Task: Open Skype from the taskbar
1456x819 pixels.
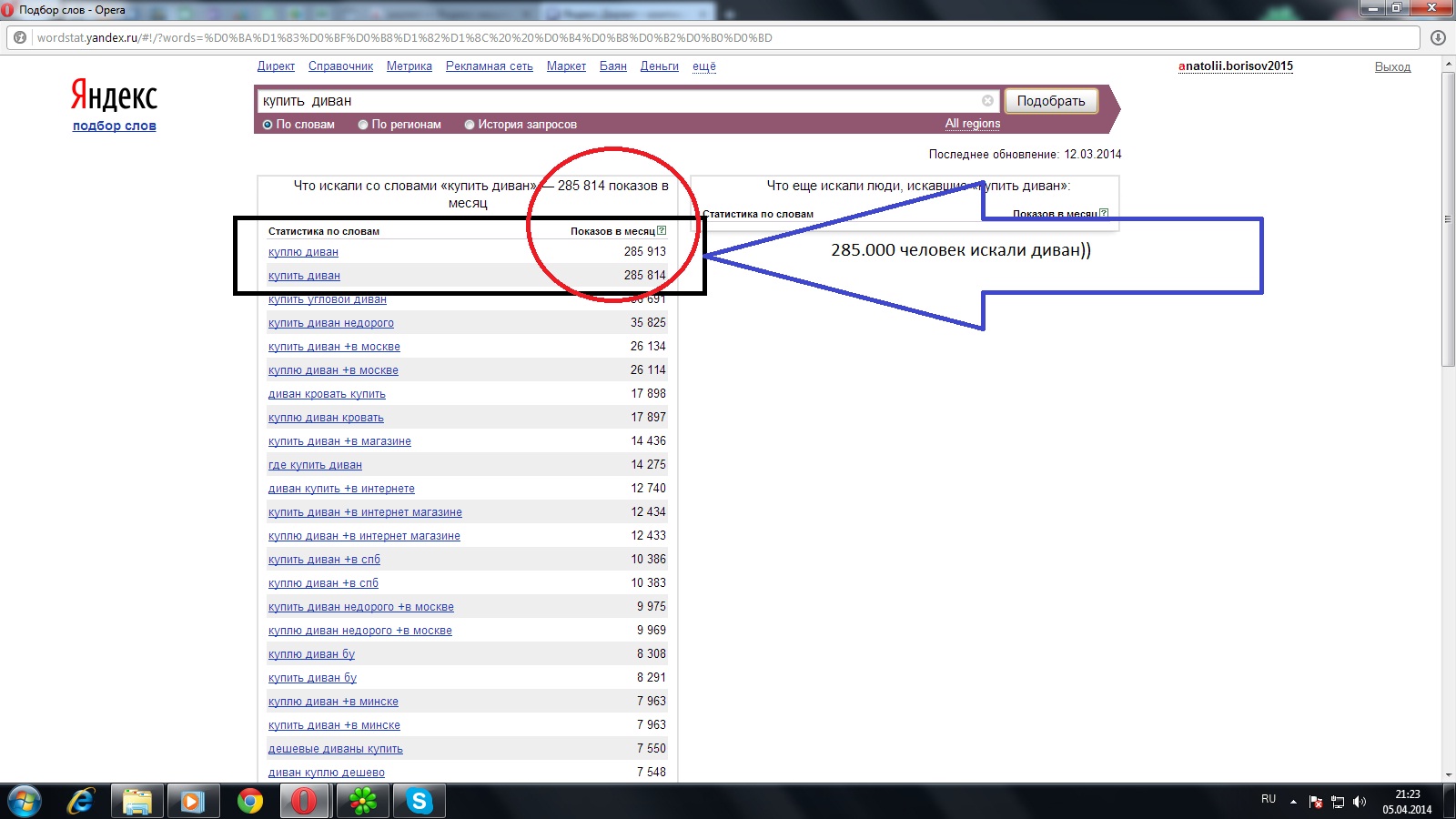Action: (419, 801)
